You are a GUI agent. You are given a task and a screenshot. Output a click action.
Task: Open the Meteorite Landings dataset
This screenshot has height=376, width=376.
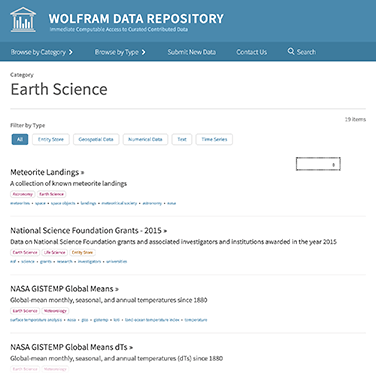pyautogui.click(x=47, y=172)
